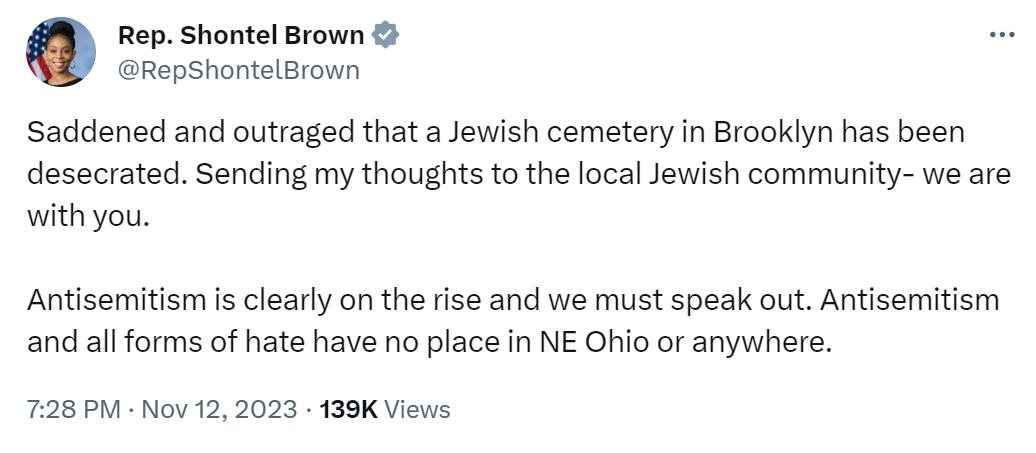This screenshot has width=1036, height=453.
Task: Click the 139K view count number
Action: click(347, 409)
